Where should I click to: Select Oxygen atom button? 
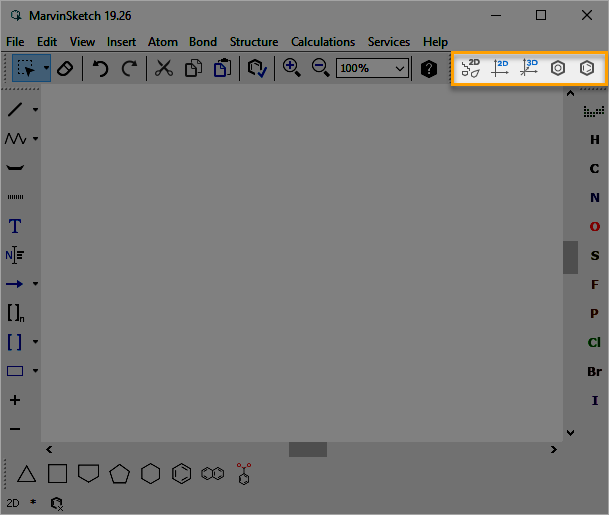595,227
